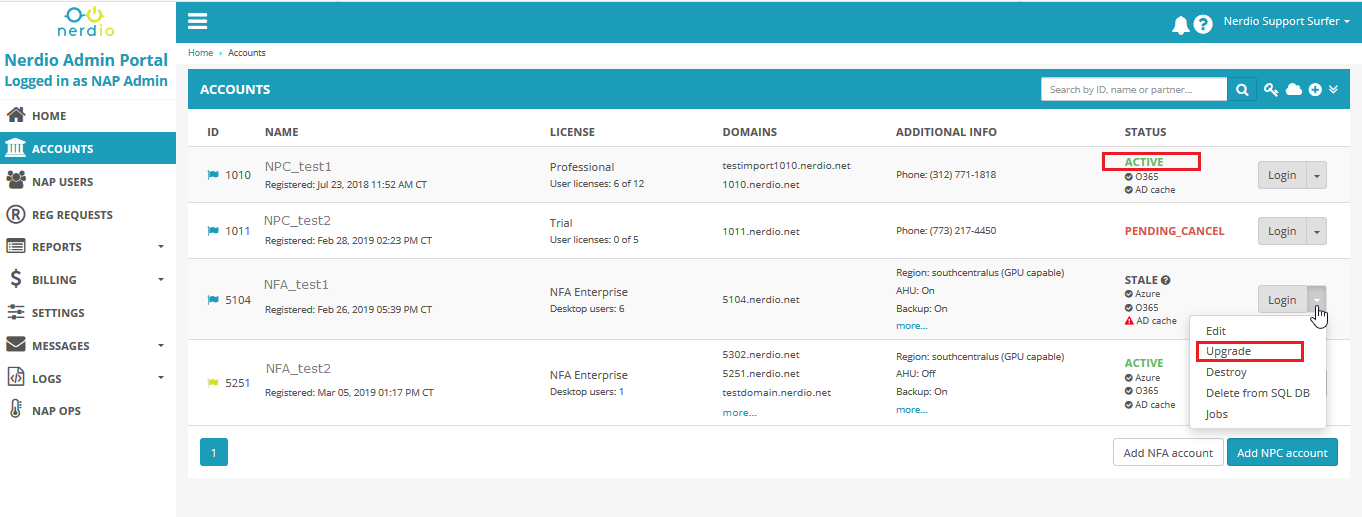Click the STATUS column header
The width and height of the screenshot is (1362, 517).
(1145, 132)
